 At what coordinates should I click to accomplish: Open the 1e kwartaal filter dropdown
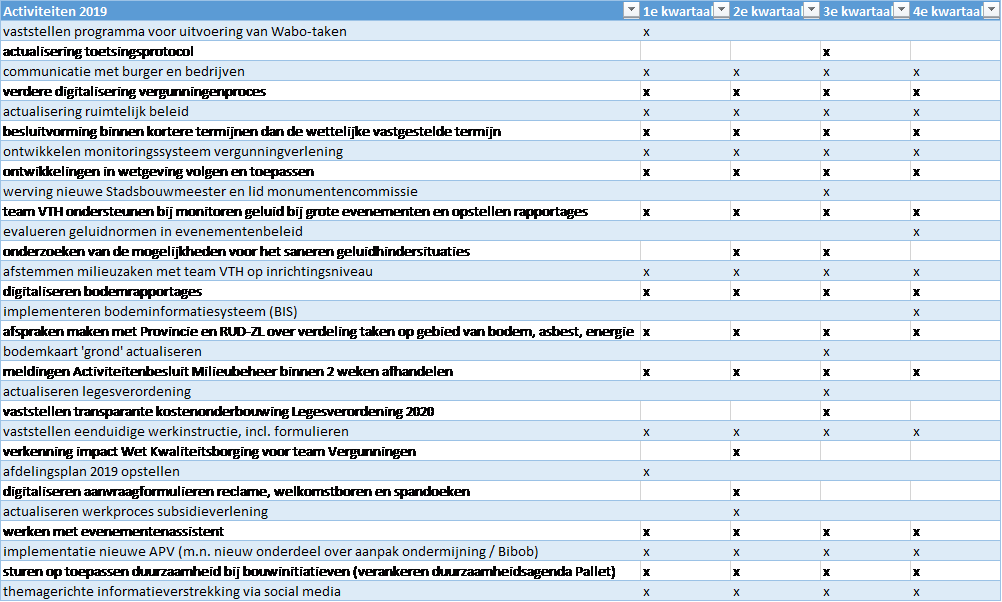pos(720,11)
